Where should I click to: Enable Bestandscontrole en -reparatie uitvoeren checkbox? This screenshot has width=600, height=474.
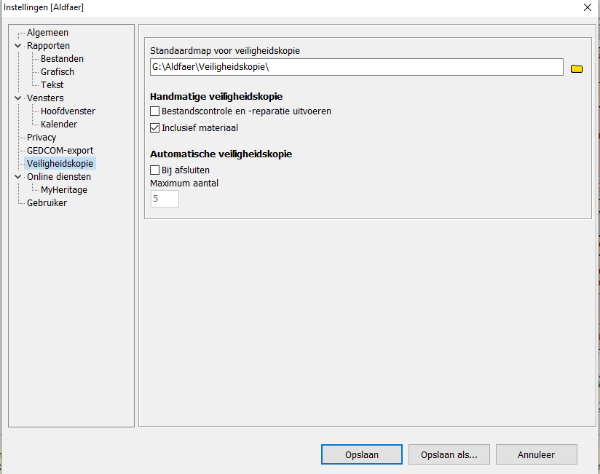155,111
